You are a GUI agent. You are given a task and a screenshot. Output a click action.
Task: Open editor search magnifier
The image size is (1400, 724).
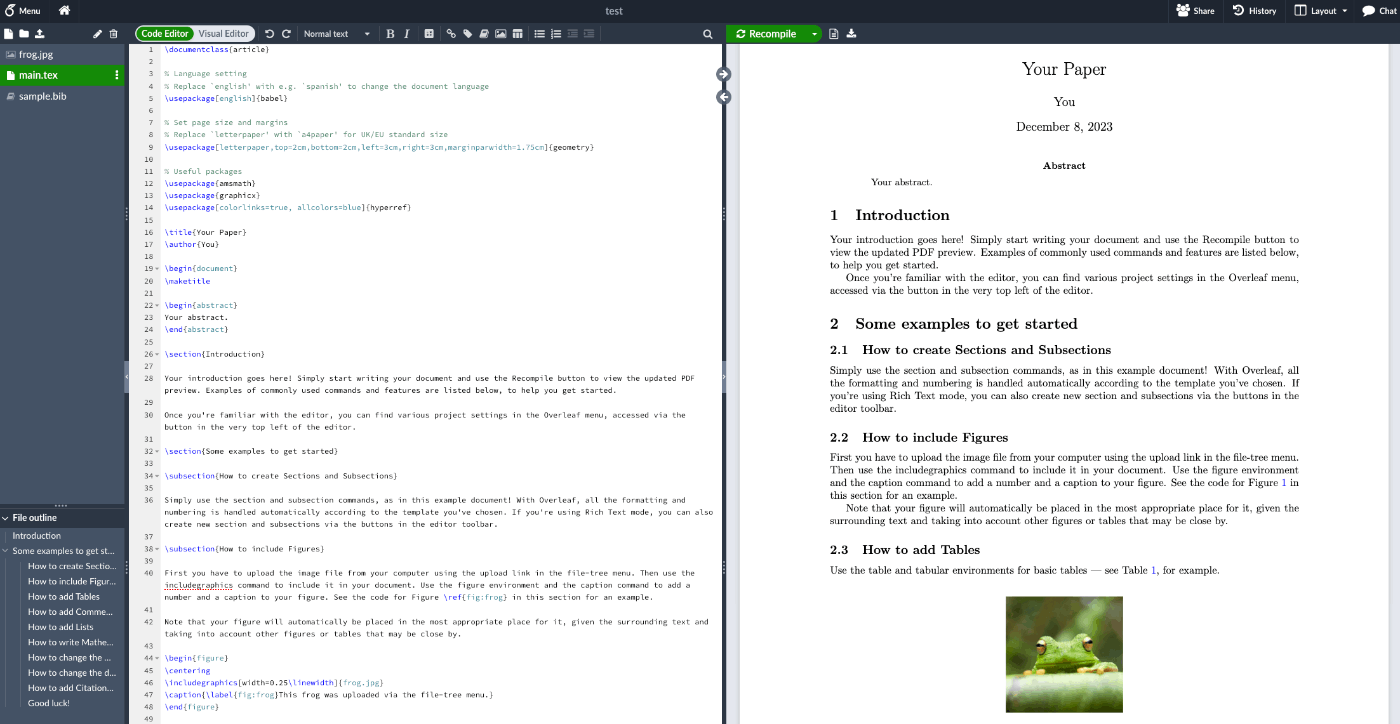(x=708, y=34)
